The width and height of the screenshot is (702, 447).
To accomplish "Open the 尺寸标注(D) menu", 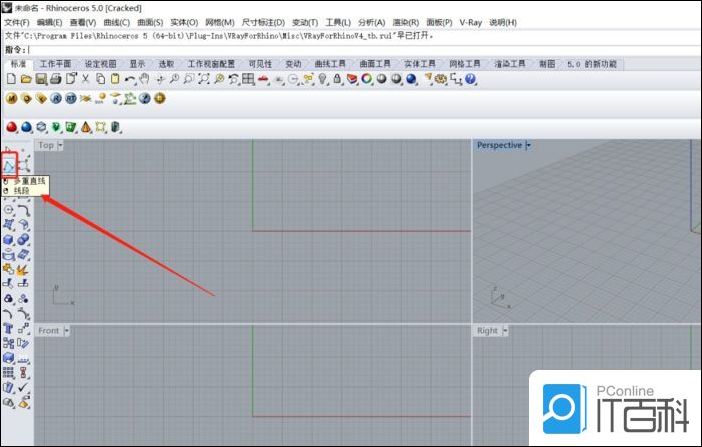I will point(263,22).
